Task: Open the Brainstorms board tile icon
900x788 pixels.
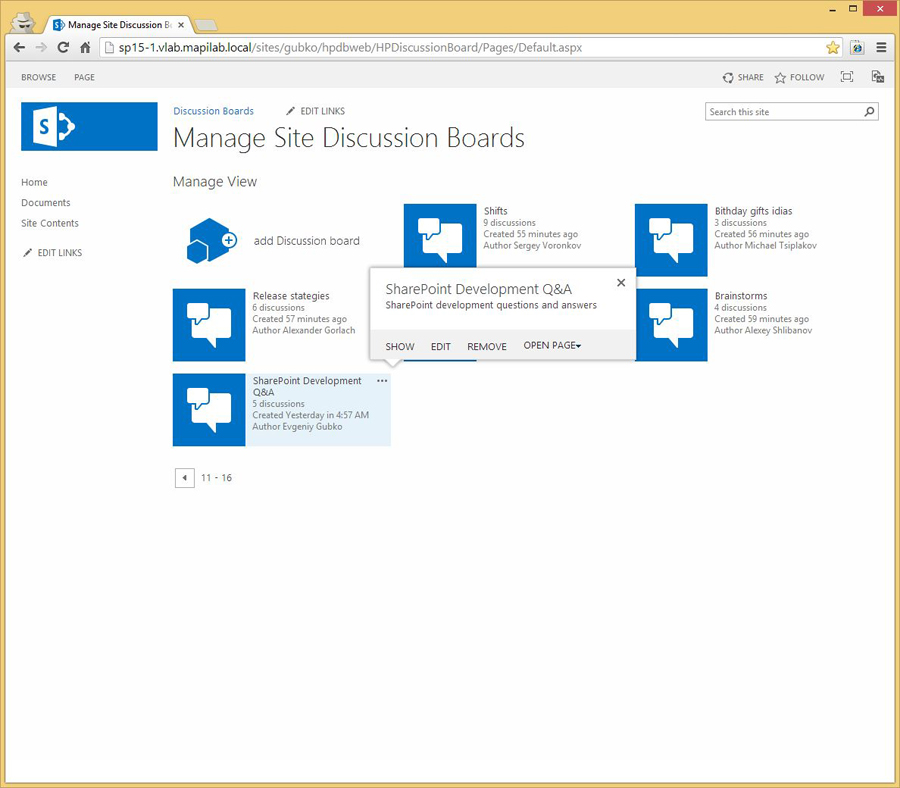Action: point(671,325)
